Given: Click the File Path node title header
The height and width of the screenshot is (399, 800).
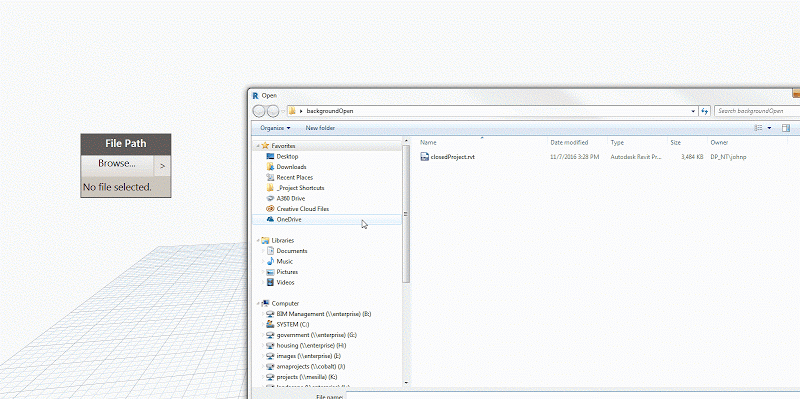Looking at the screenshot, I should (x=126, y=144).
